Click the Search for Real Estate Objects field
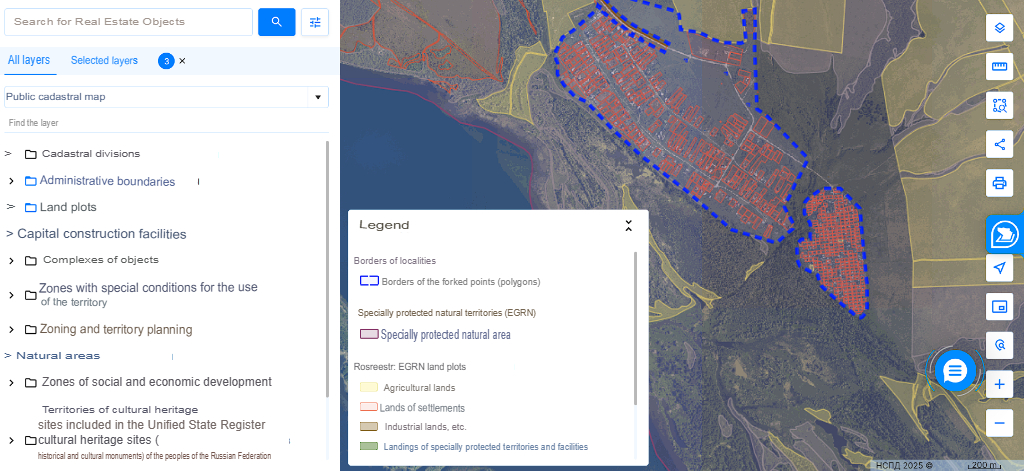This screenshot has height=471, width=1024. pyautogui.click(x=128, y=22)
